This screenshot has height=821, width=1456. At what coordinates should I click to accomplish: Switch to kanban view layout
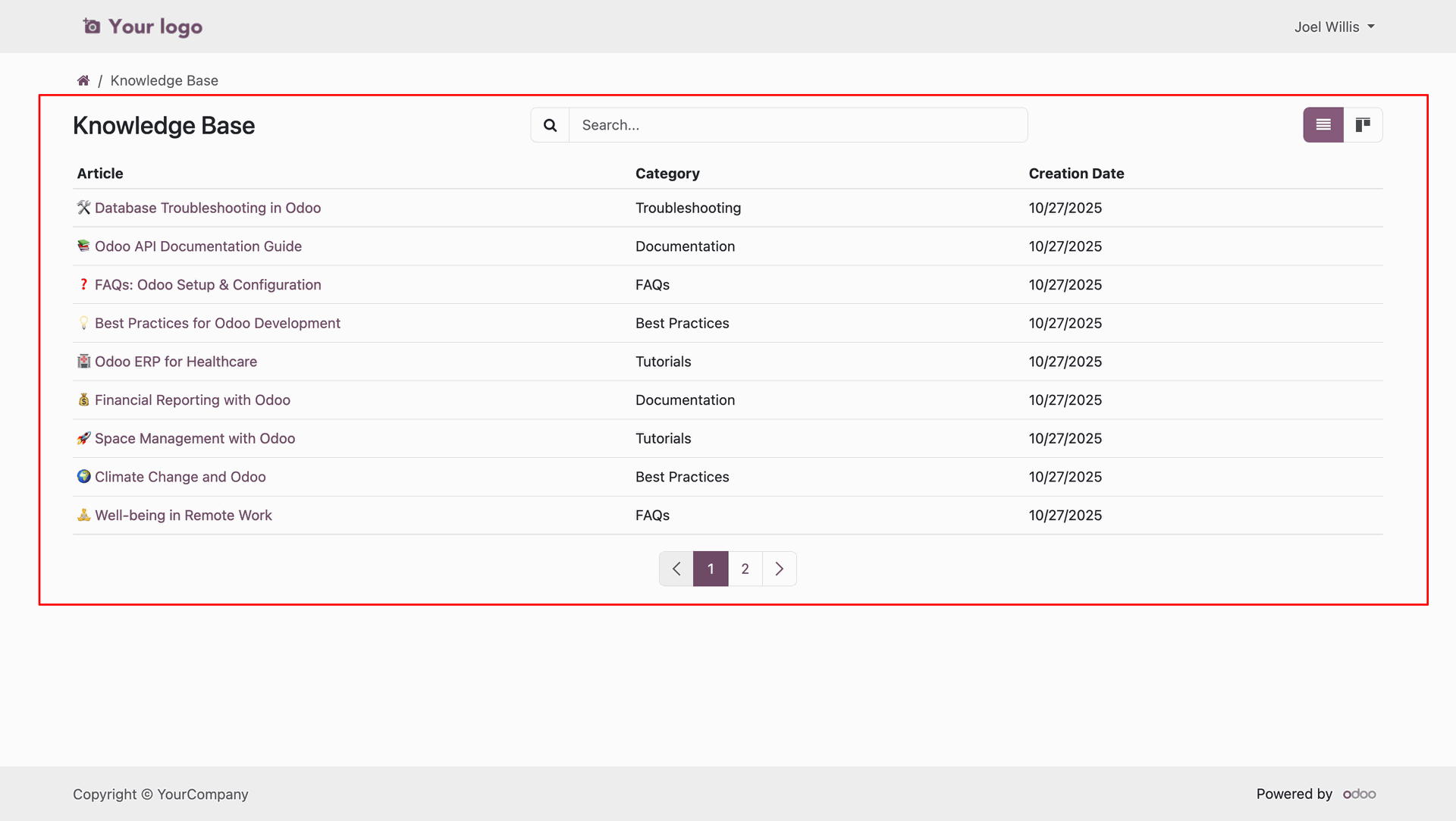pos(1363,125)
